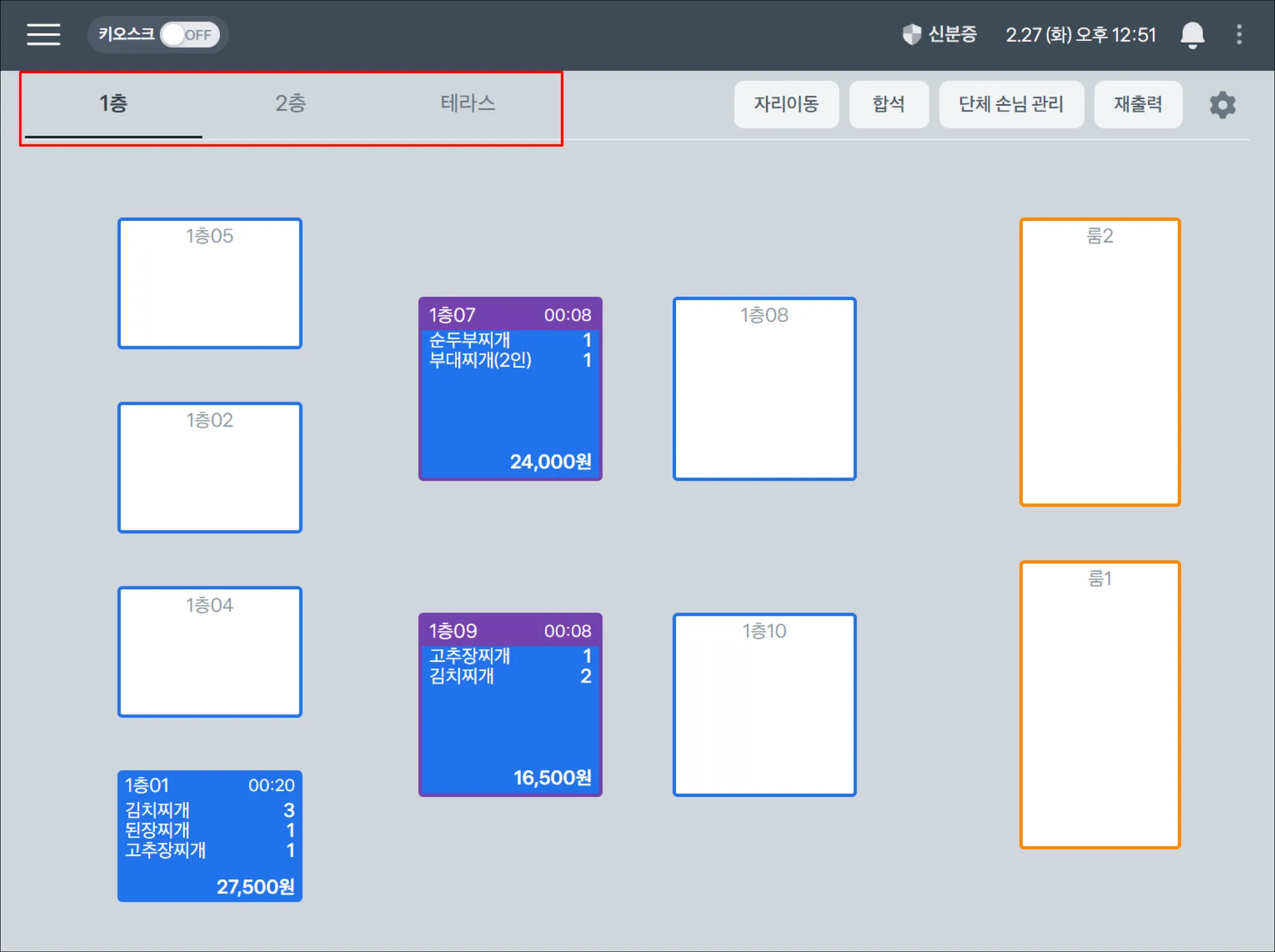This screenshot has height=952, width=1275.
Task: Open 단체 손님 관리
Action: point(1011,105)
